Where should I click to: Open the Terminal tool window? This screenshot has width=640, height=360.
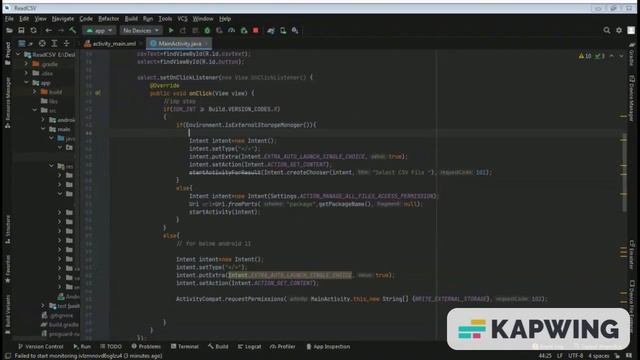pos(184,347)
